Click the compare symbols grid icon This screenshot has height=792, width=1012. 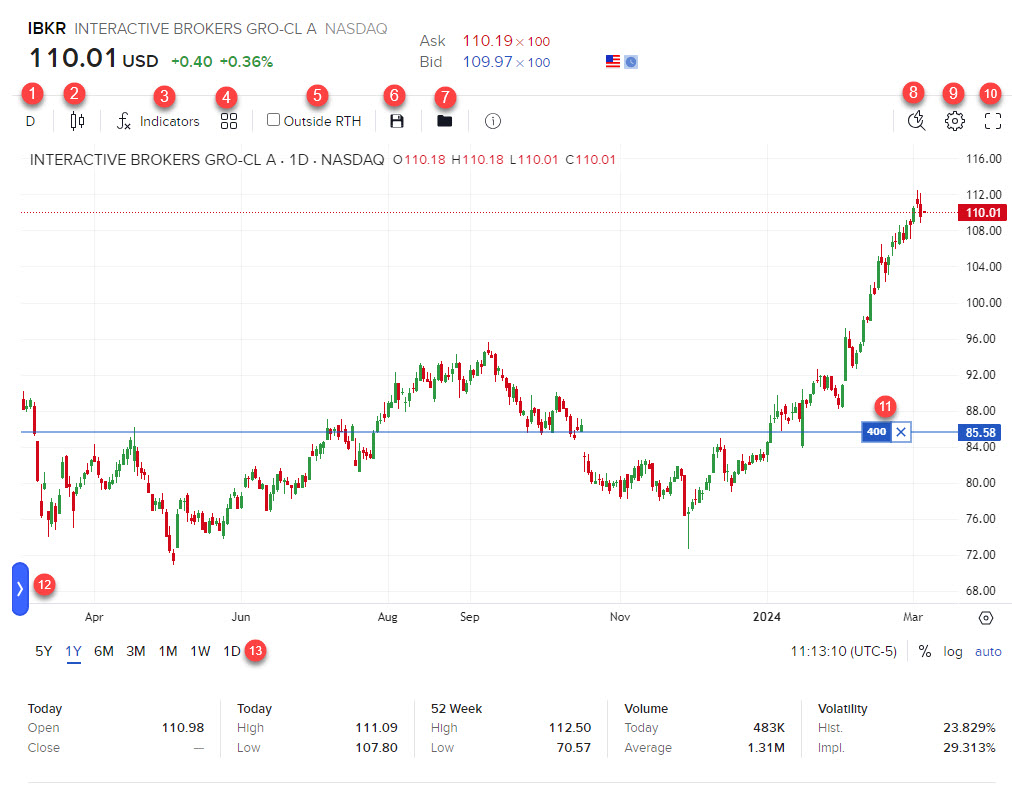[228, 120]
